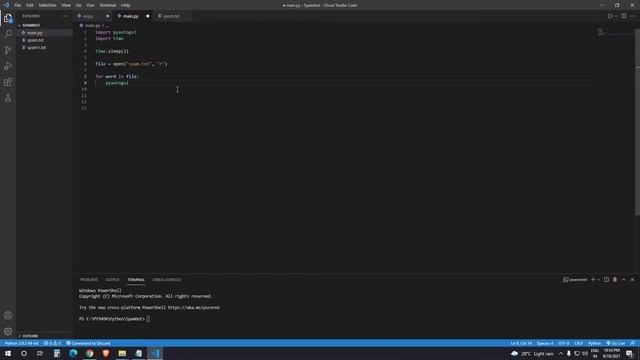Split the terminal pane

pyautogui.click(x=606, y=280)
